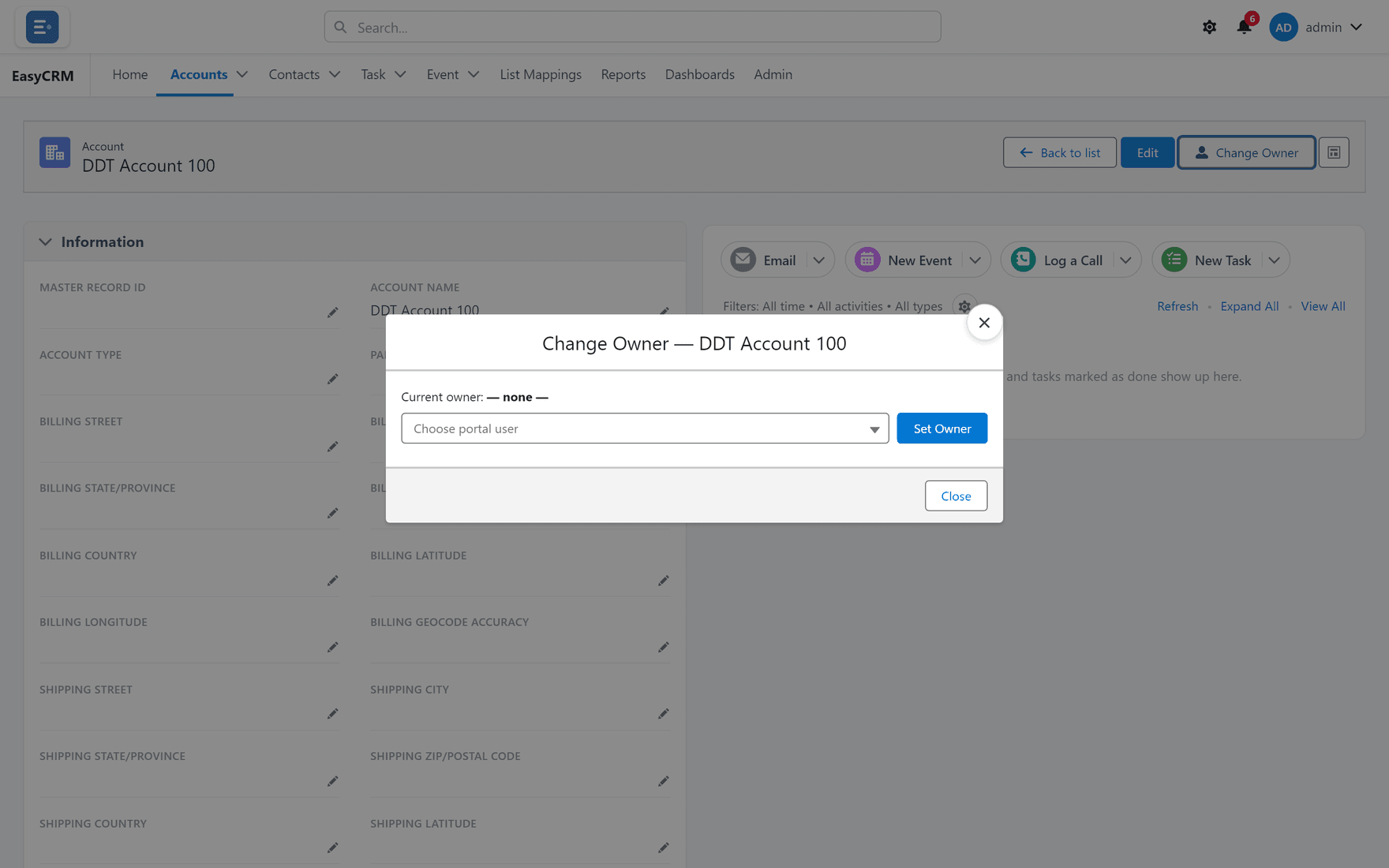The width and height of the screenshot is (1389, 868).
Task: Click the Set Owner button
Action: pyautogui.click(x=942, y=428)
